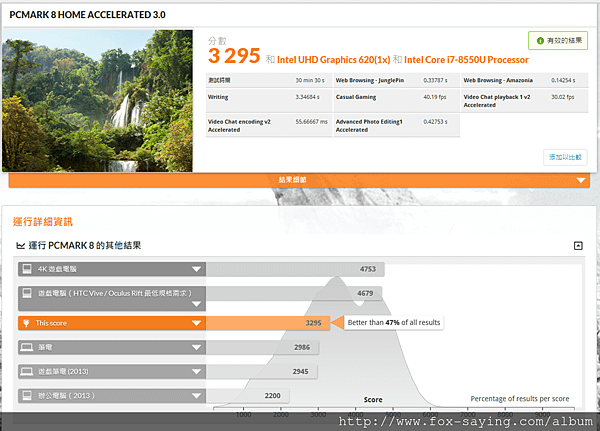600x431 pixels.
Task: Click the Web Browsing - Amazonia result
Action: (525, 80)
